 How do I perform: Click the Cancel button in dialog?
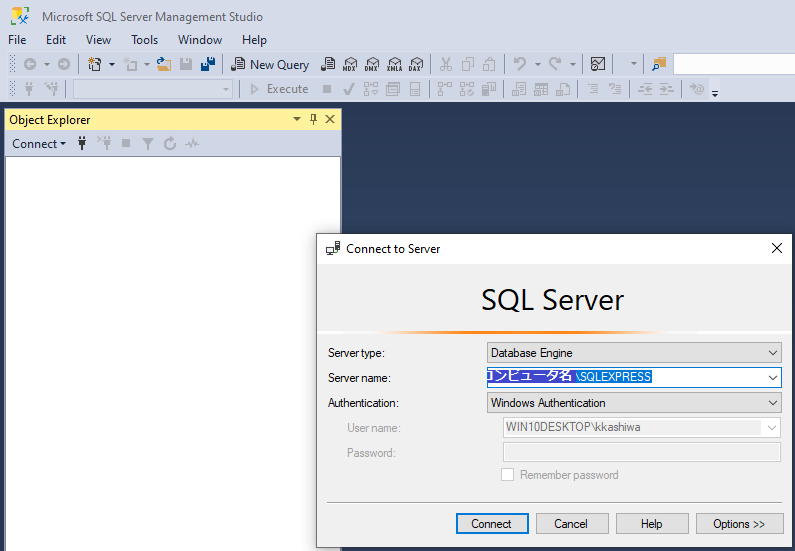point(571,524)
